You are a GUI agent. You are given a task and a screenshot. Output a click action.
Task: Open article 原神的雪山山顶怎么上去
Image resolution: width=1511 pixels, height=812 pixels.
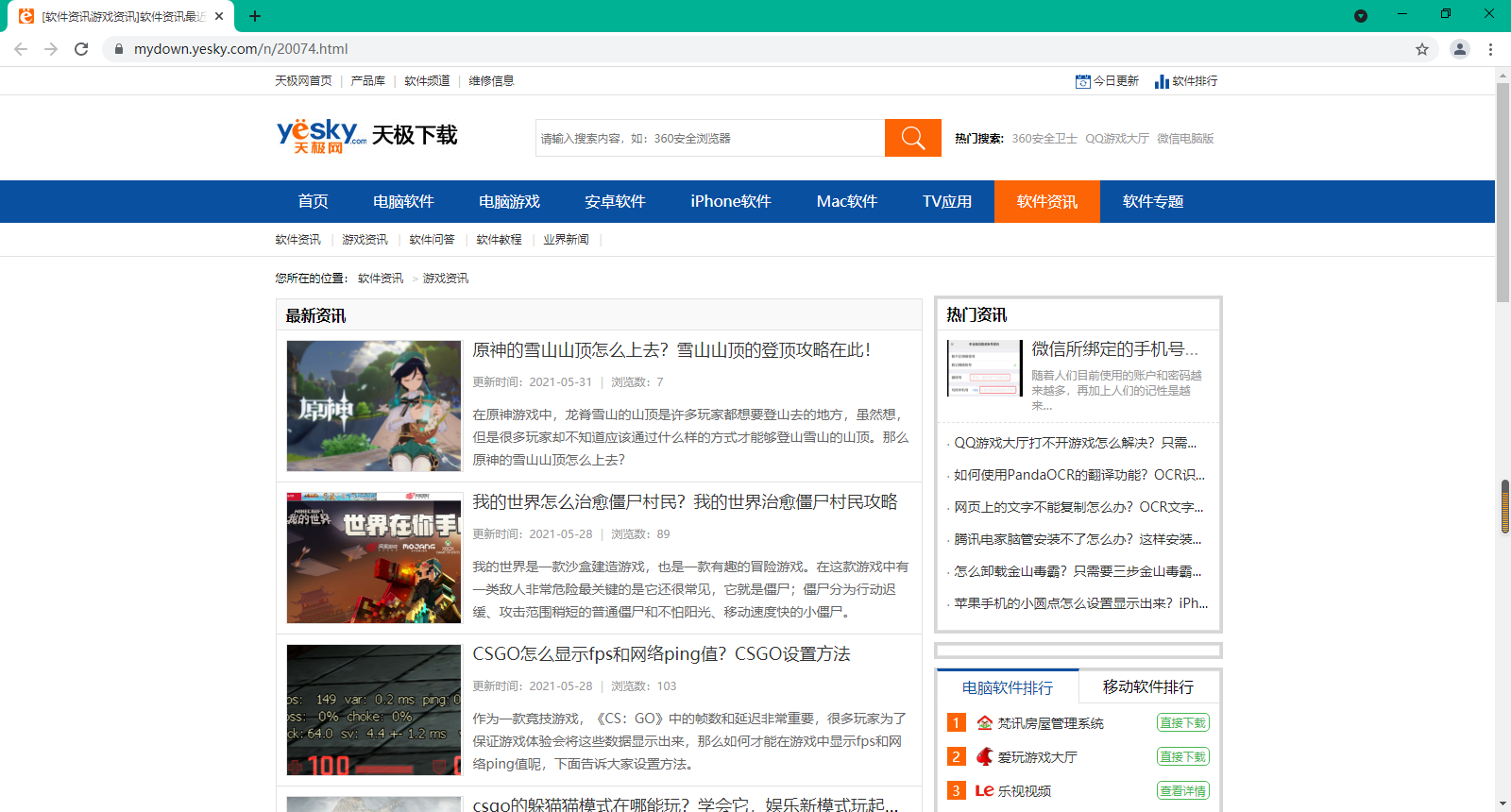pyautogui.click(x=671, y=350)
